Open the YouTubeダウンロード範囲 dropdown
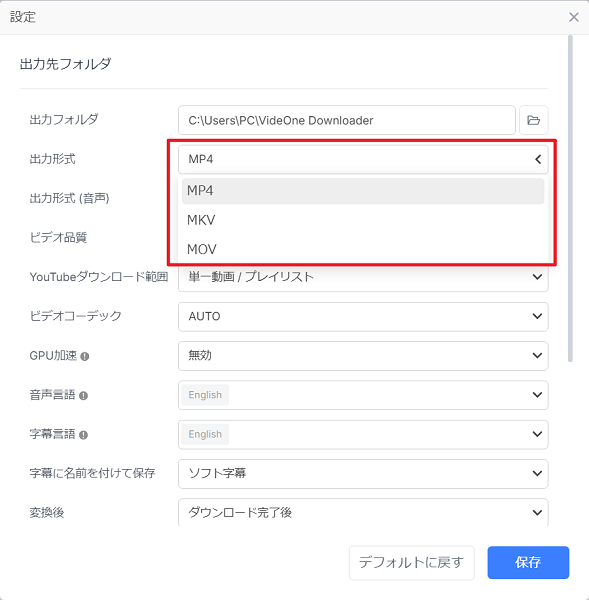The height and width of the screenshot is (600, 589). [363, 277]
